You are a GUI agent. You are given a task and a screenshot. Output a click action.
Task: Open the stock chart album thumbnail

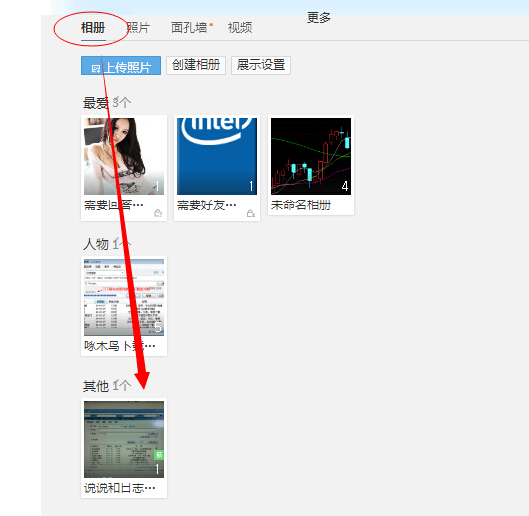pos(311,156)
